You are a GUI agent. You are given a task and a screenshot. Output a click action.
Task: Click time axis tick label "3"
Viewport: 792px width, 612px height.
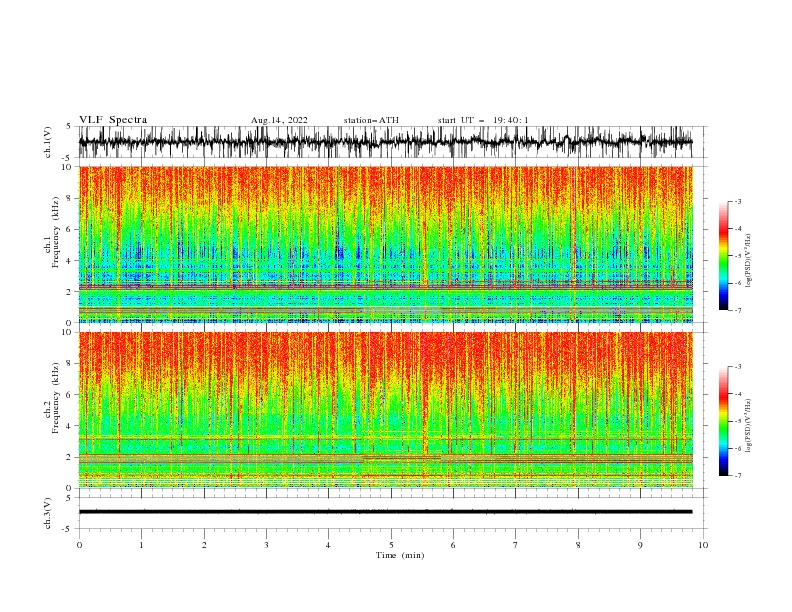[266, 545]
